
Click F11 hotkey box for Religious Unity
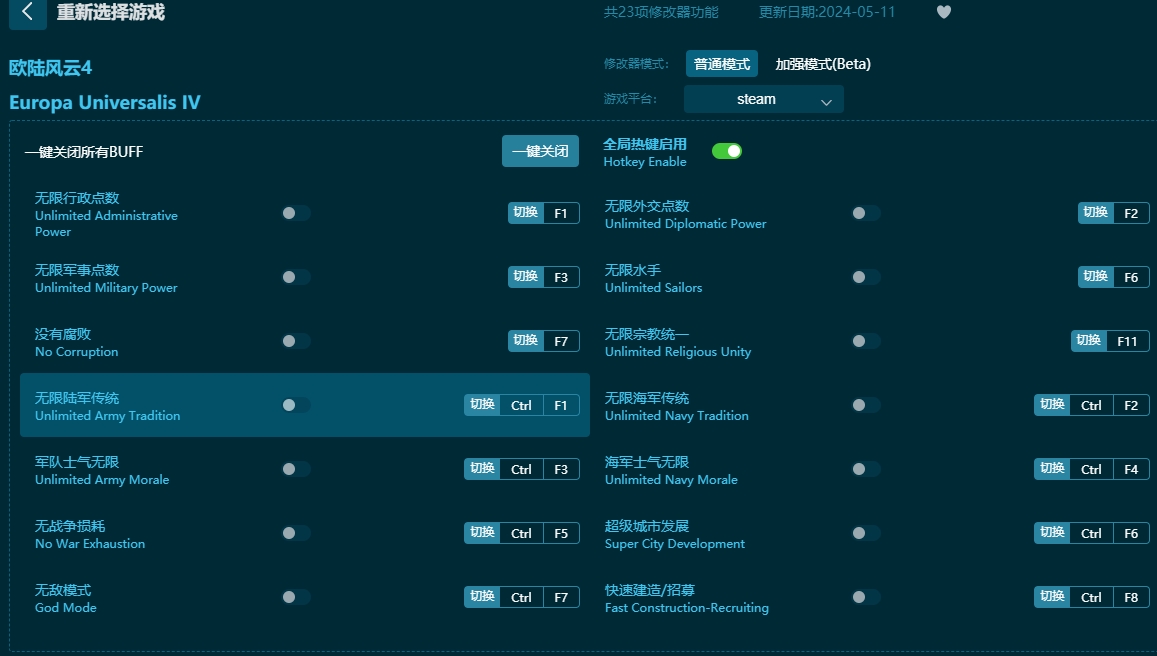point(1128,341)
